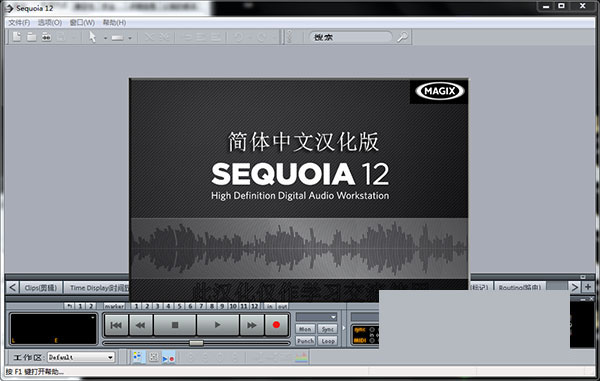The height and width of the screenshot is (381, 600).
Task: Click the colorful spectrum icon in bottom toolbar
Action: (301, 357)
